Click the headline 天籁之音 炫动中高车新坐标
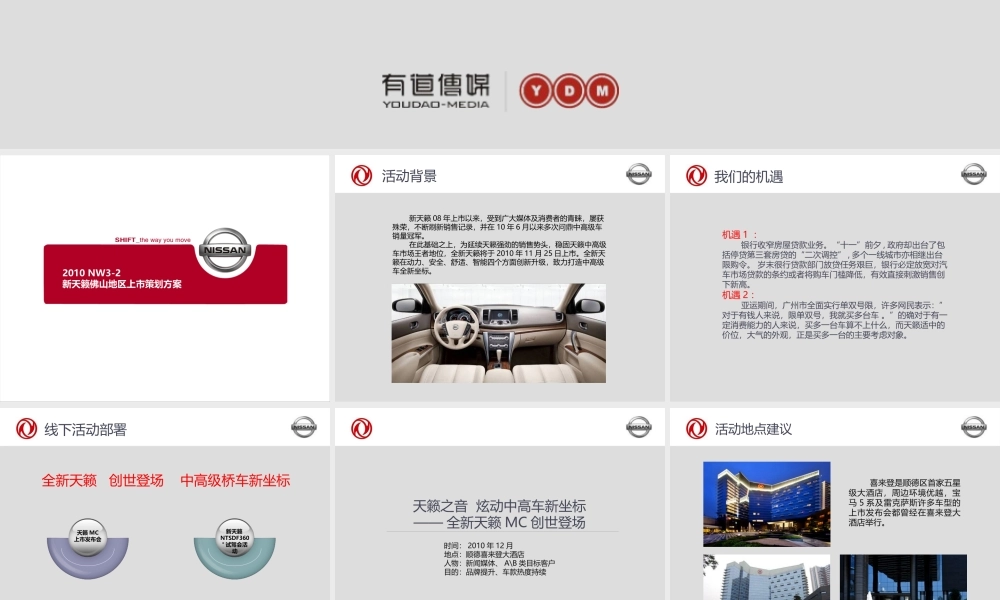This screenshot has width=1000, height=600. coord(499,506)
